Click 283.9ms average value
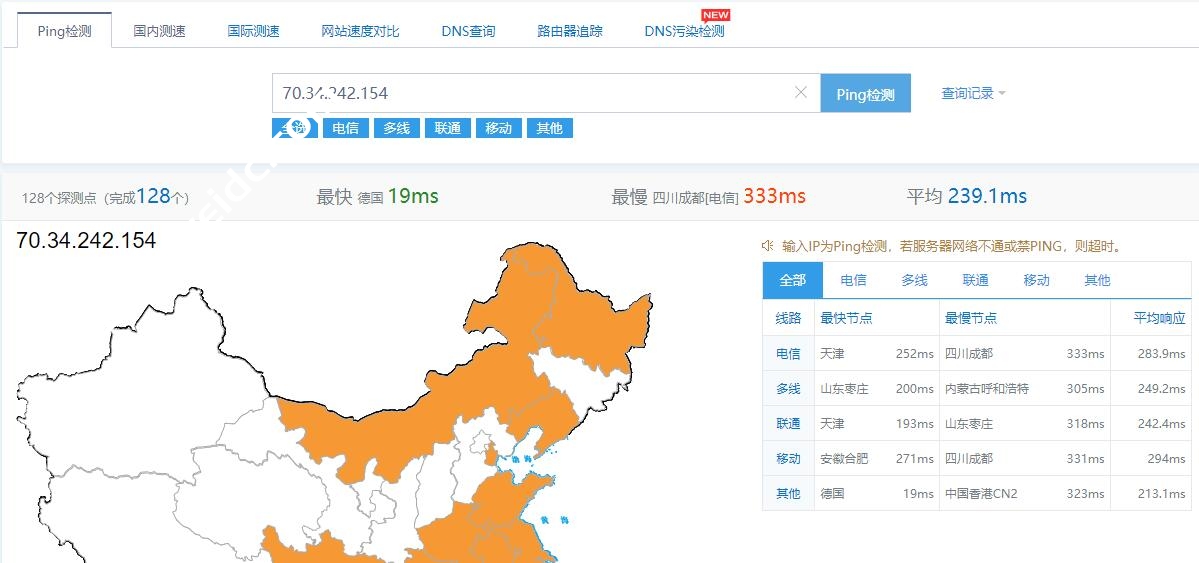1199x563 pixels. pos(1162,353)
